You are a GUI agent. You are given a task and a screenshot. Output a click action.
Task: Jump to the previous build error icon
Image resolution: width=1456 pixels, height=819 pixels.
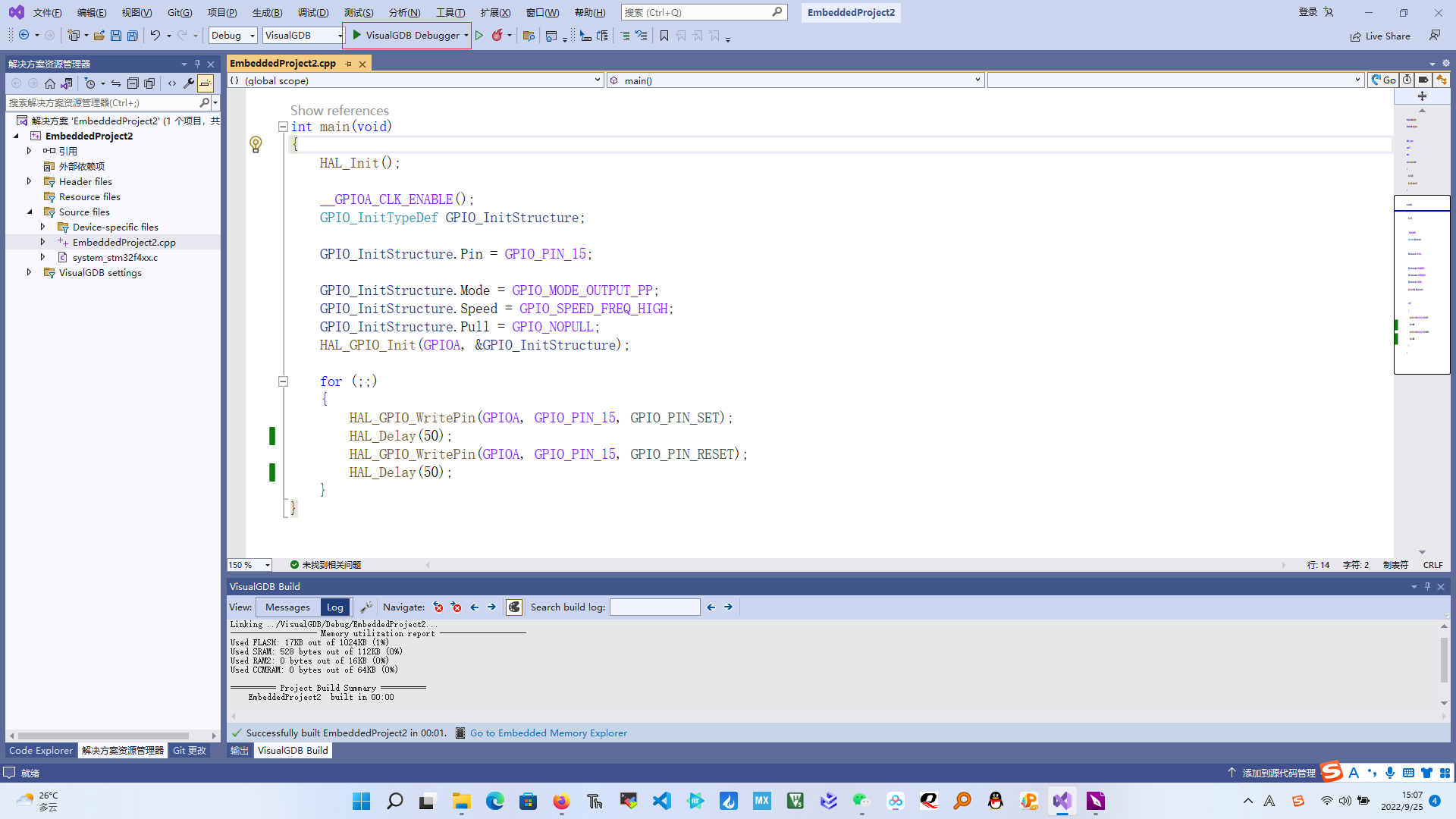click(x=438, y=607)
